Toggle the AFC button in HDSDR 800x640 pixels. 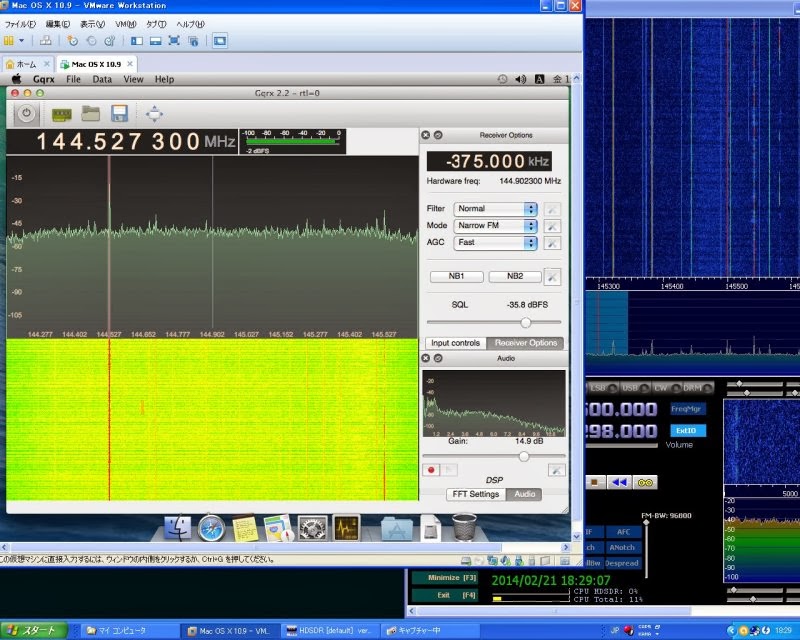[623, 532]
